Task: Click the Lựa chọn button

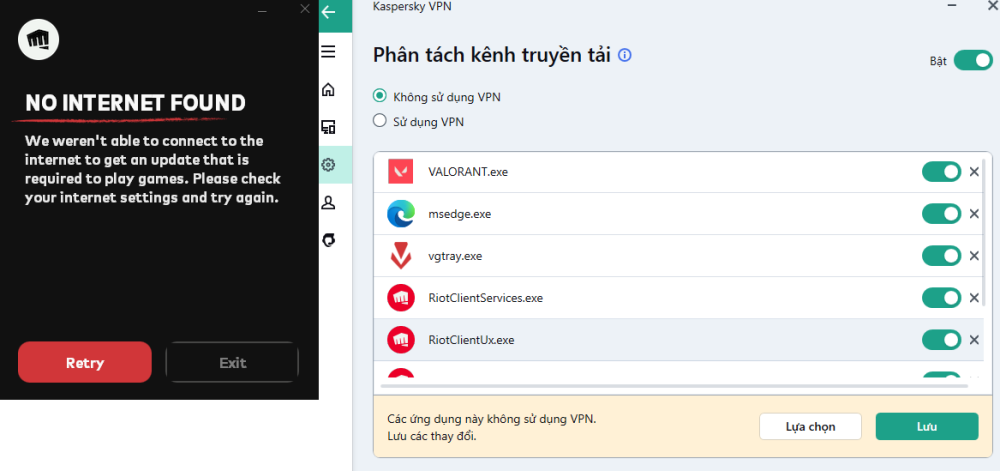Action: point(810,426)
